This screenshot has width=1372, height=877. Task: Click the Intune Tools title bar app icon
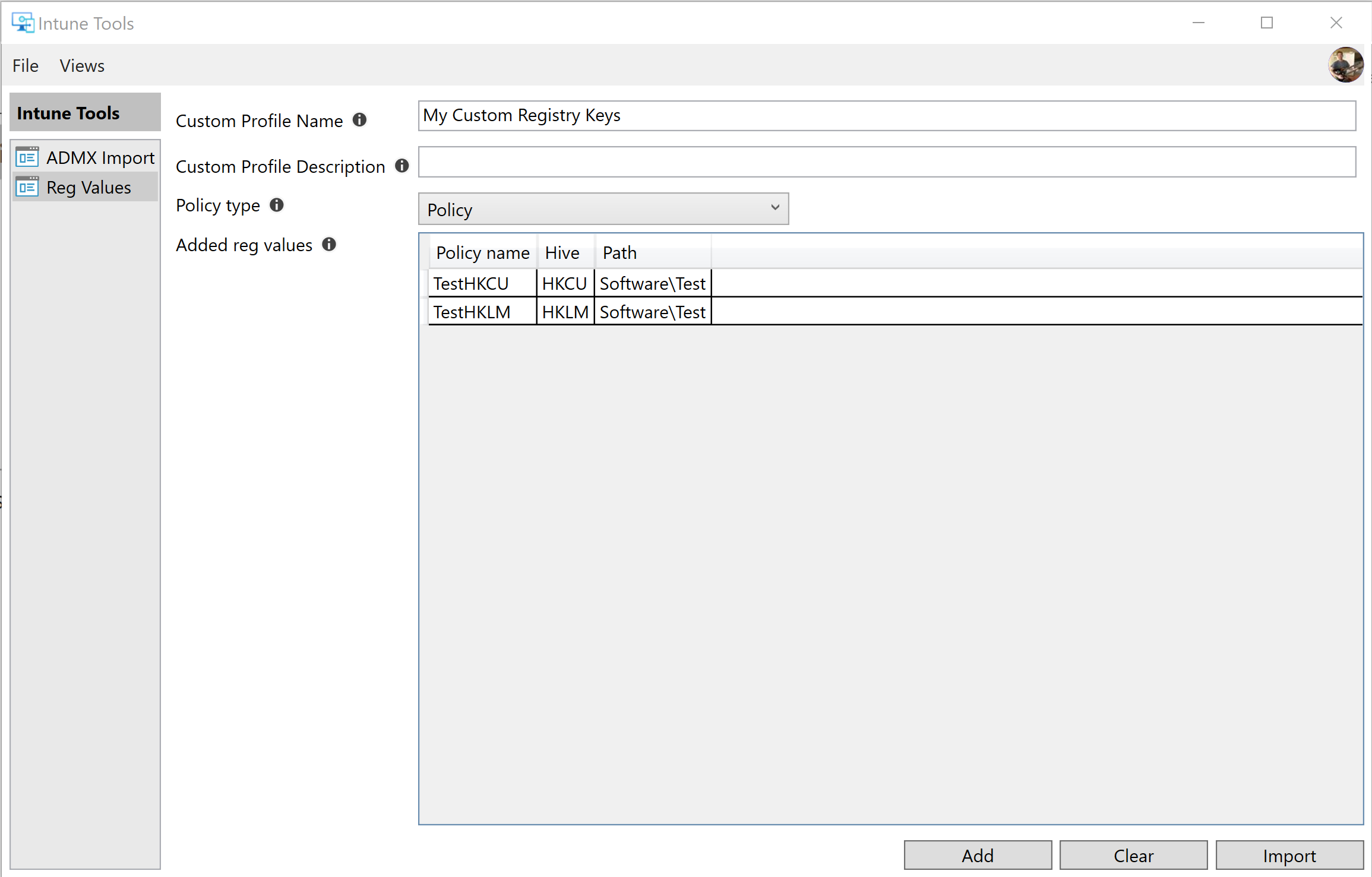click(23, 23)
